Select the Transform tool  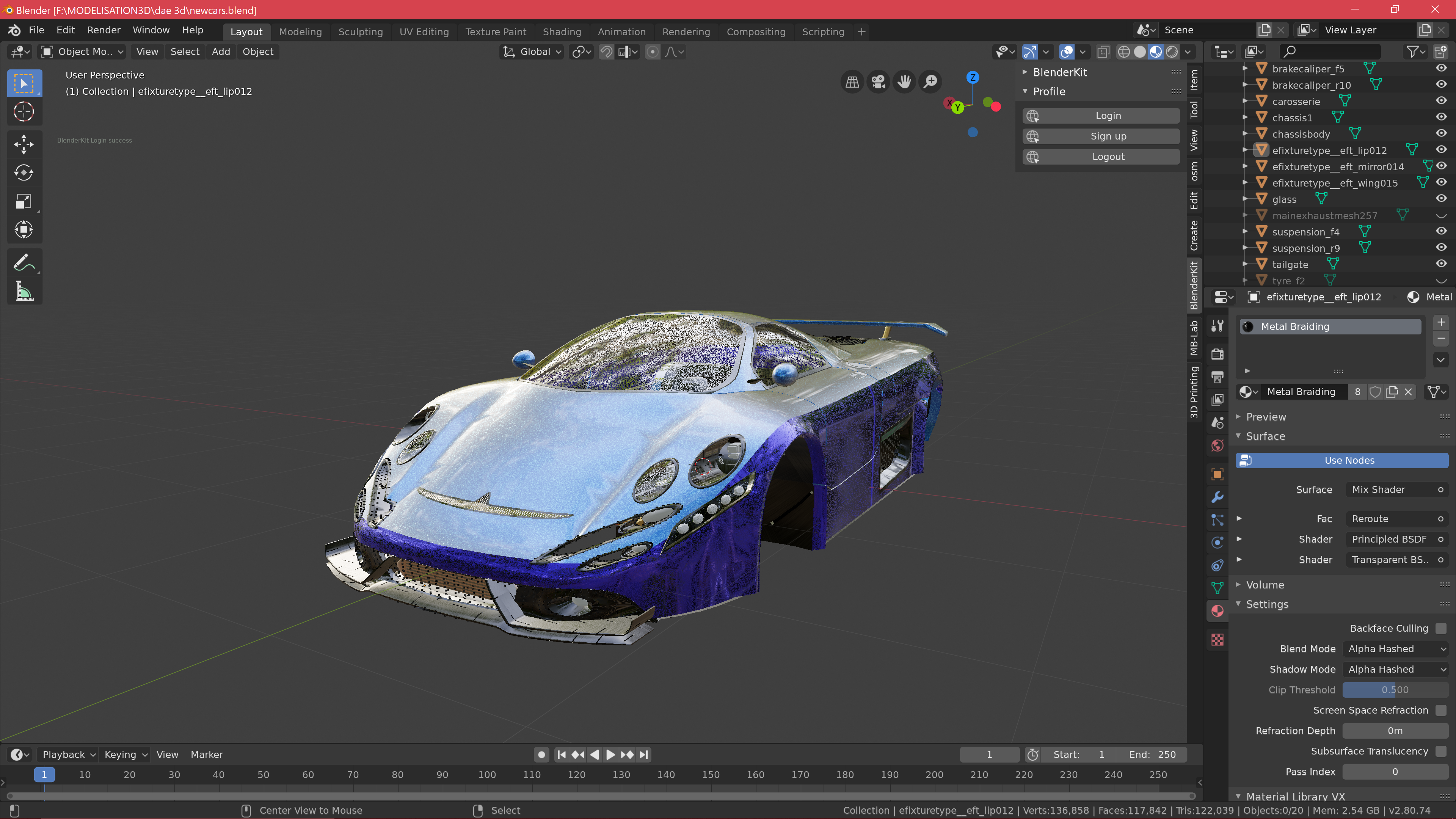tap(24, 229)
